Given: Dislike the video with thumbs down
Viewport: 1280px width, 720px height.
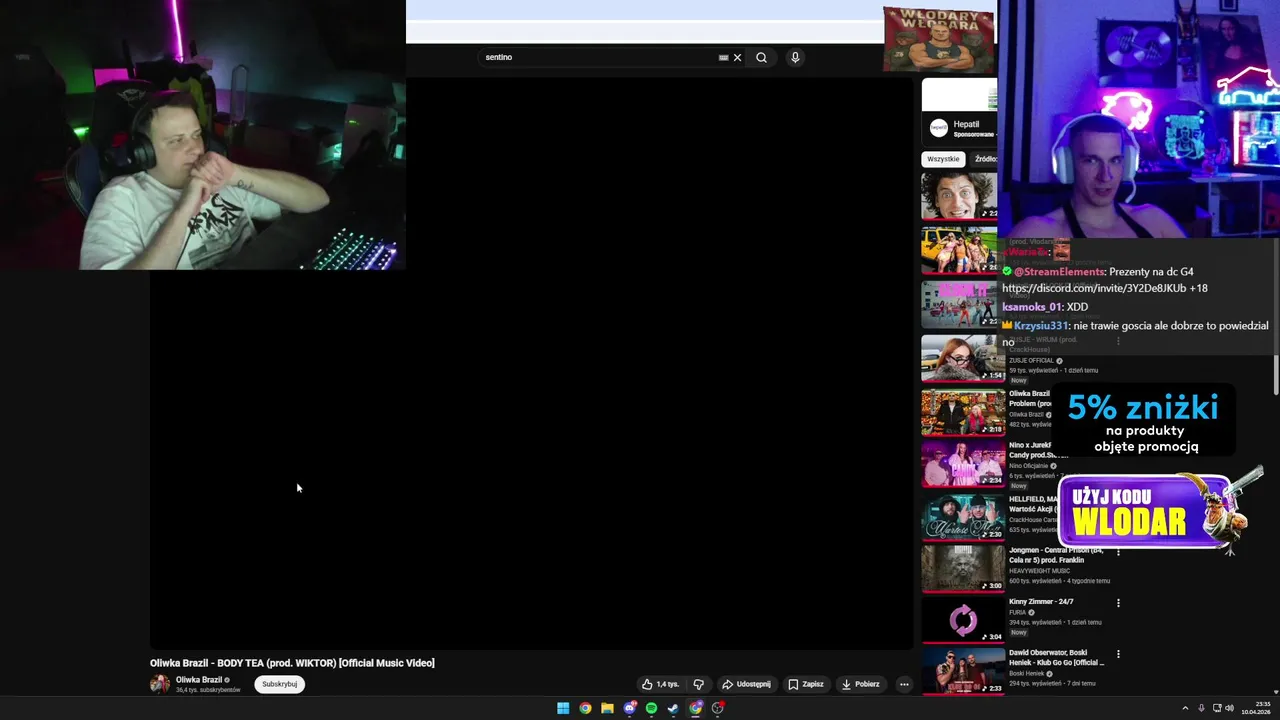Looking at the screenshot, I should (699, 684).
